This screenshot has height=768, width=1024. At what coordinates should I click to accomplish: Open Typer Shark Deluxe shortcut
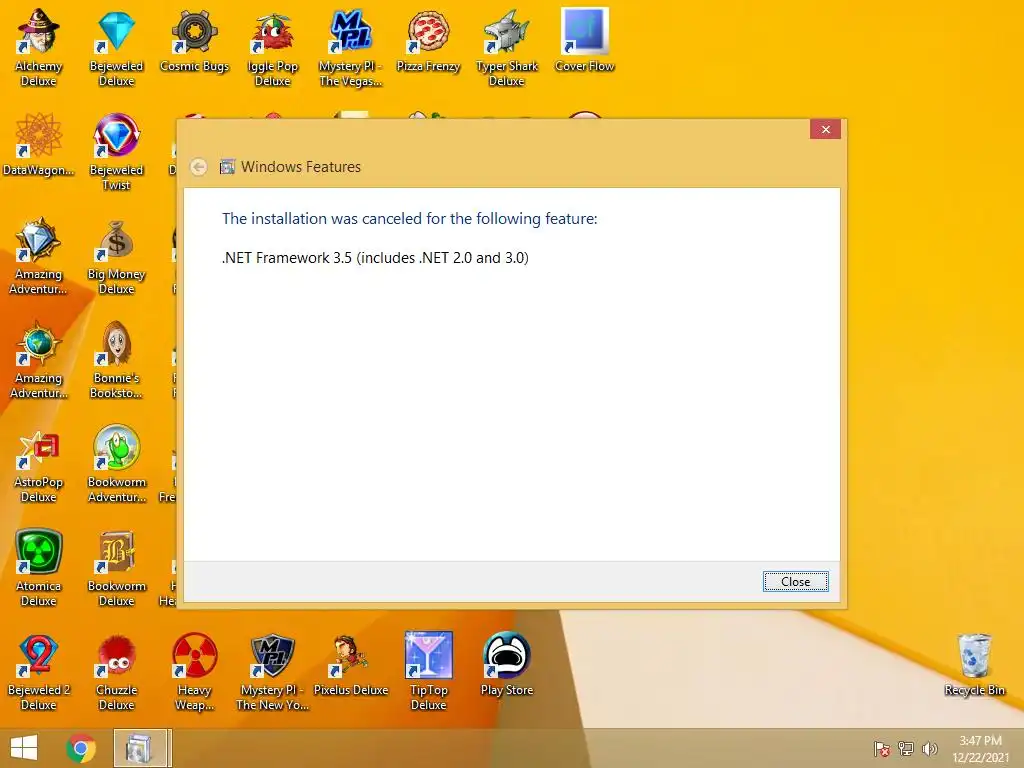507,47
